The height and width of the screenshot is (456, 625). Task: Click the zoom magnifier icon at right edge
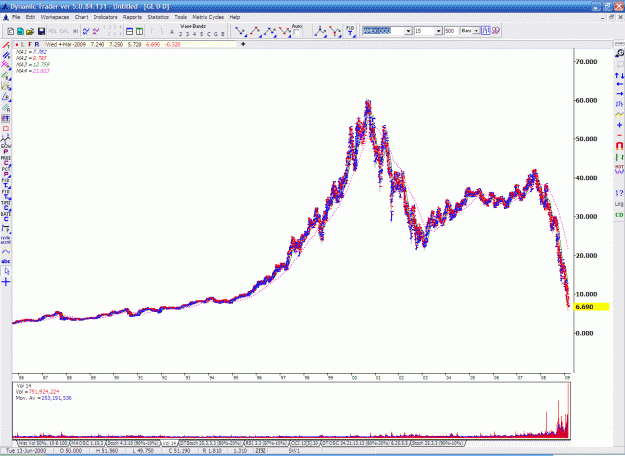[619, 53]
